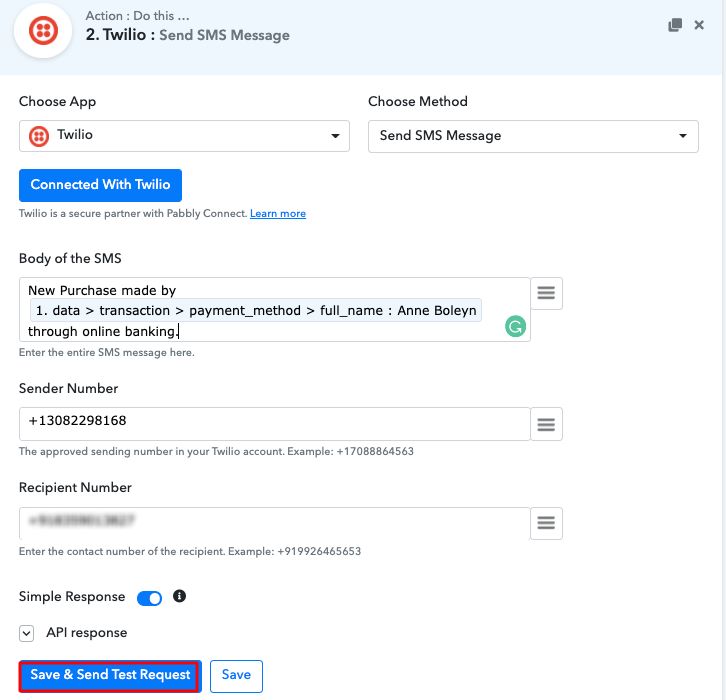Viewport: 726px width, 700px height.
Task: Expand the API response section
Action: coord(26,633)
